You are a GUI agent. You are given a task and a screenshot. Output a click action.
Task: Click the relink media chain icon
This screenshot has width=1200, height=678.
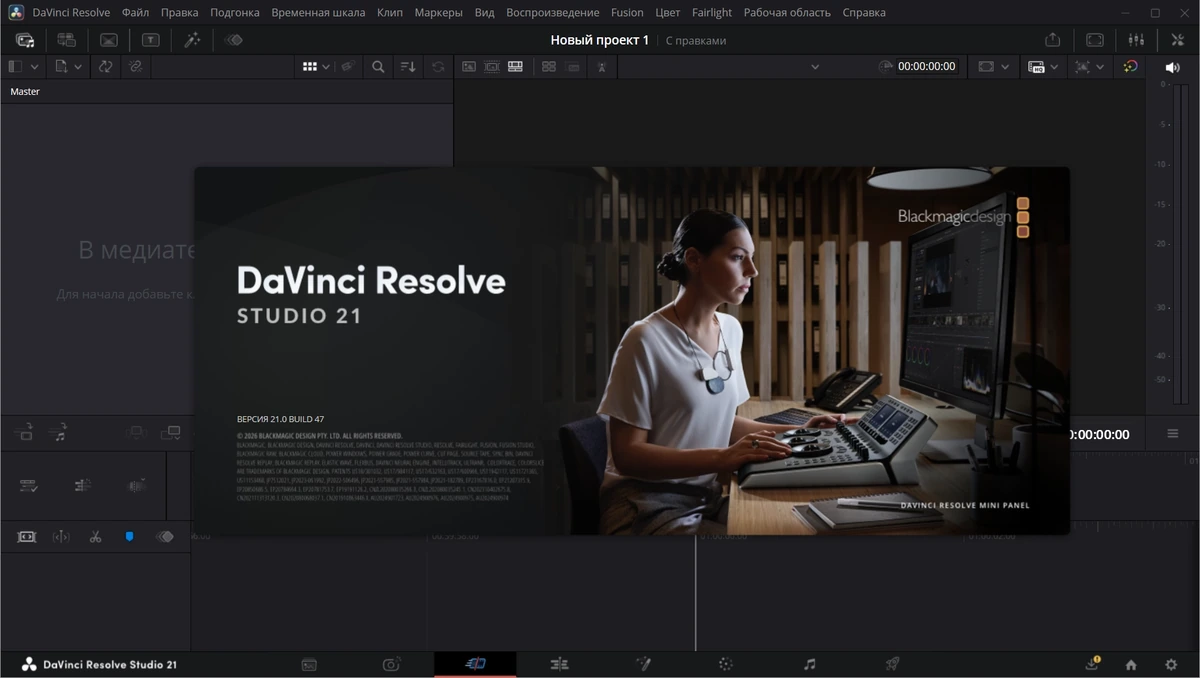(x=135, y=66)
